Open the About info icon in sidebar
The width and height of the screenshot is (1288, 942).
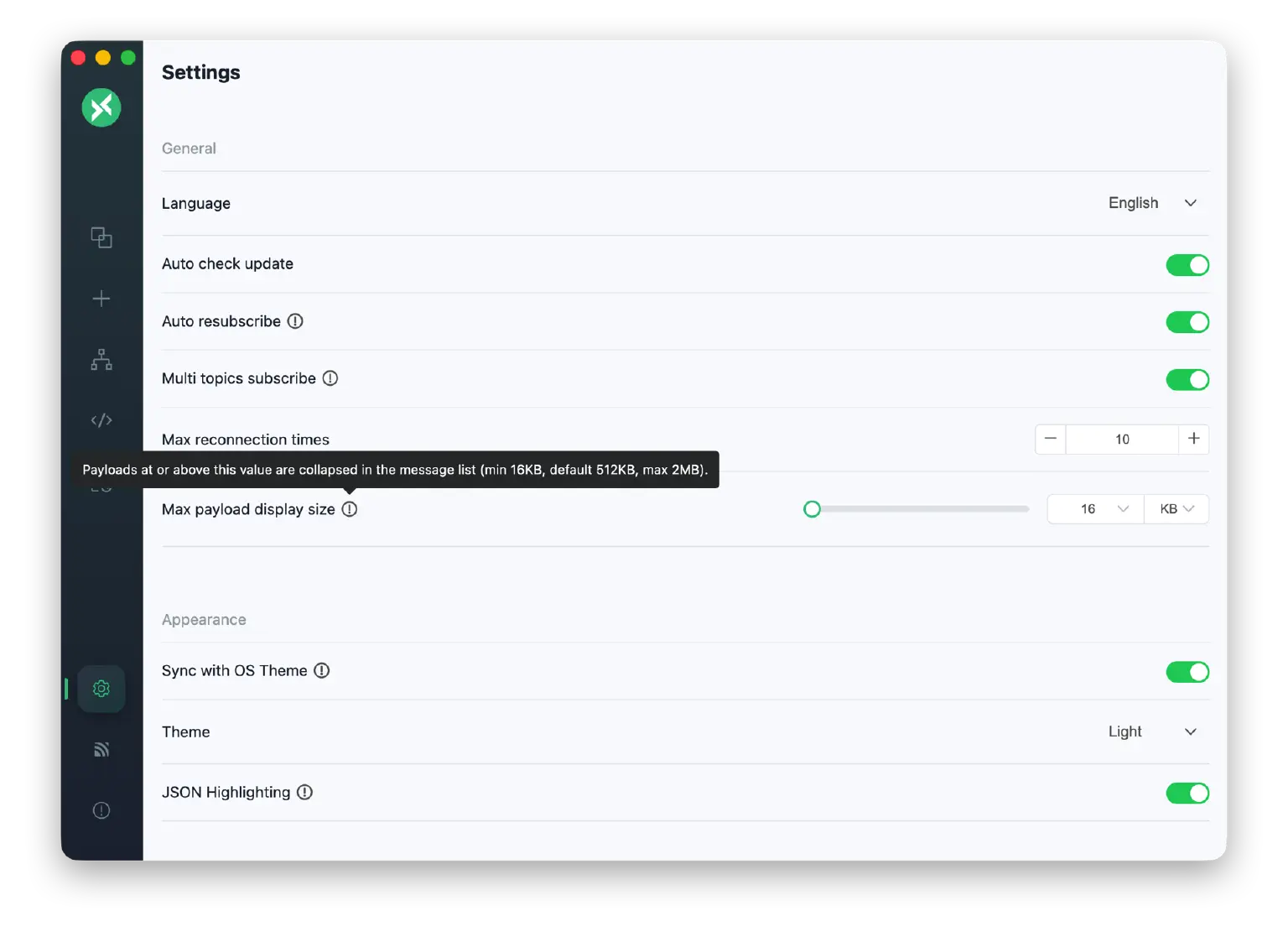coord(101,810)
